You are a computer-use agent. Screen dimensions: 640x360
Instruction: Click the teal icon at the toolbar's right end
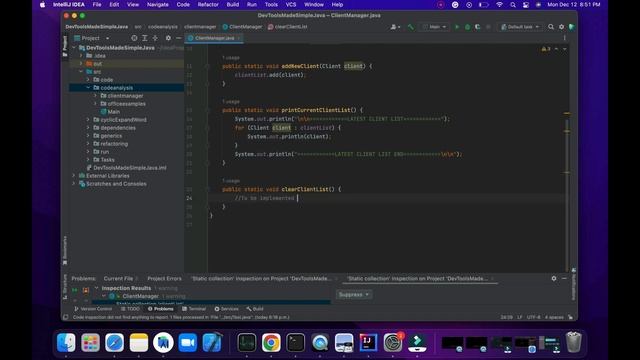571,27
